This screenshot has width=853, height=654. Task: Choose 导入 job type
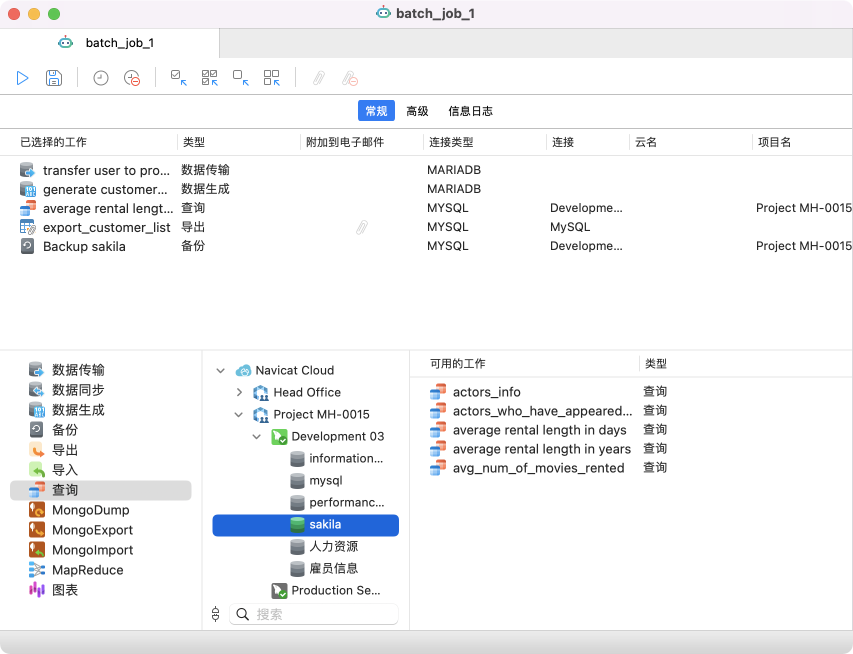101,470
